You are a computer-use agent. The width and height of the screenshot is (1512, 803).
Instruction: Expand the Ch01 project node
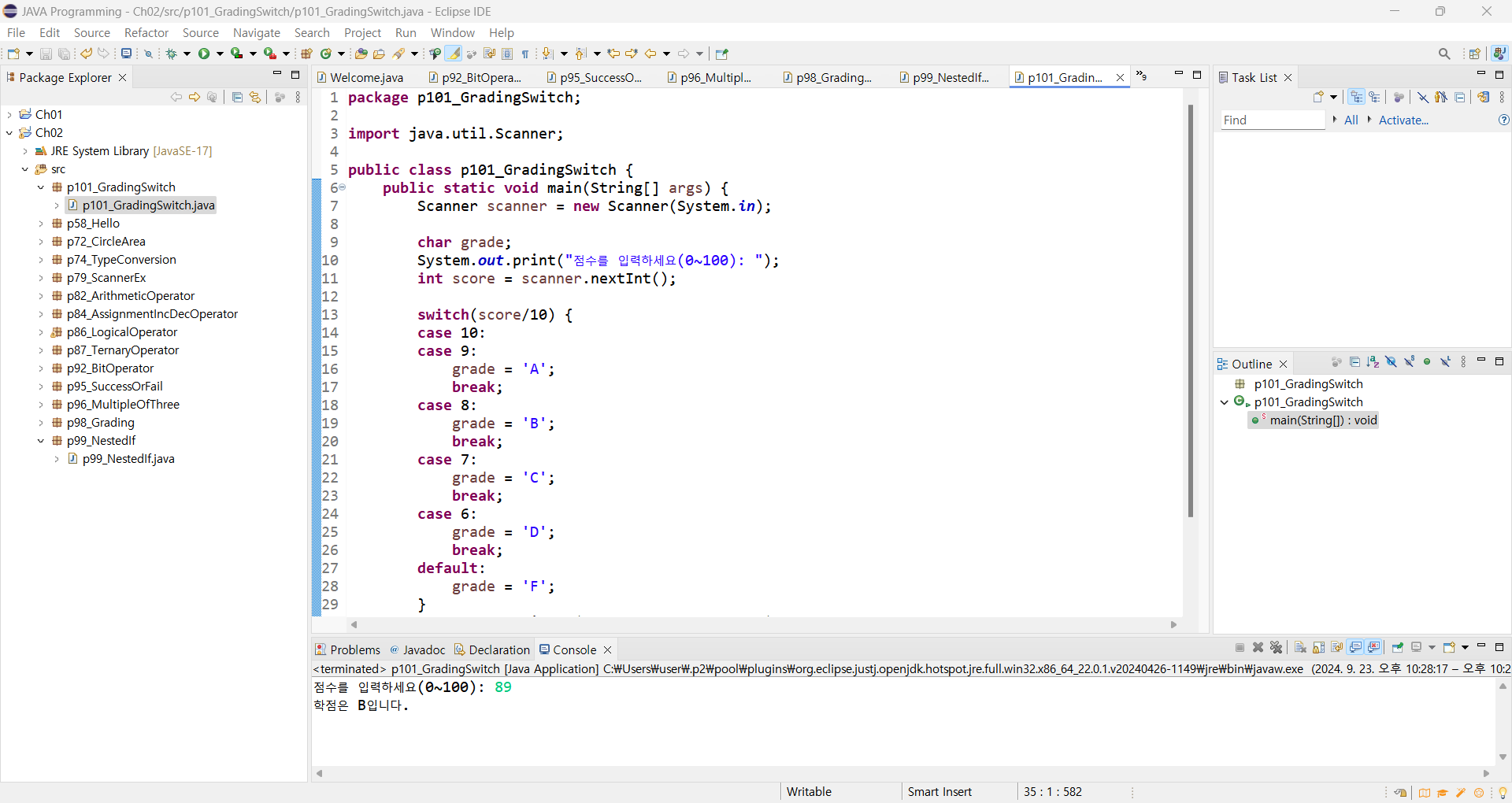click(9, 114)
